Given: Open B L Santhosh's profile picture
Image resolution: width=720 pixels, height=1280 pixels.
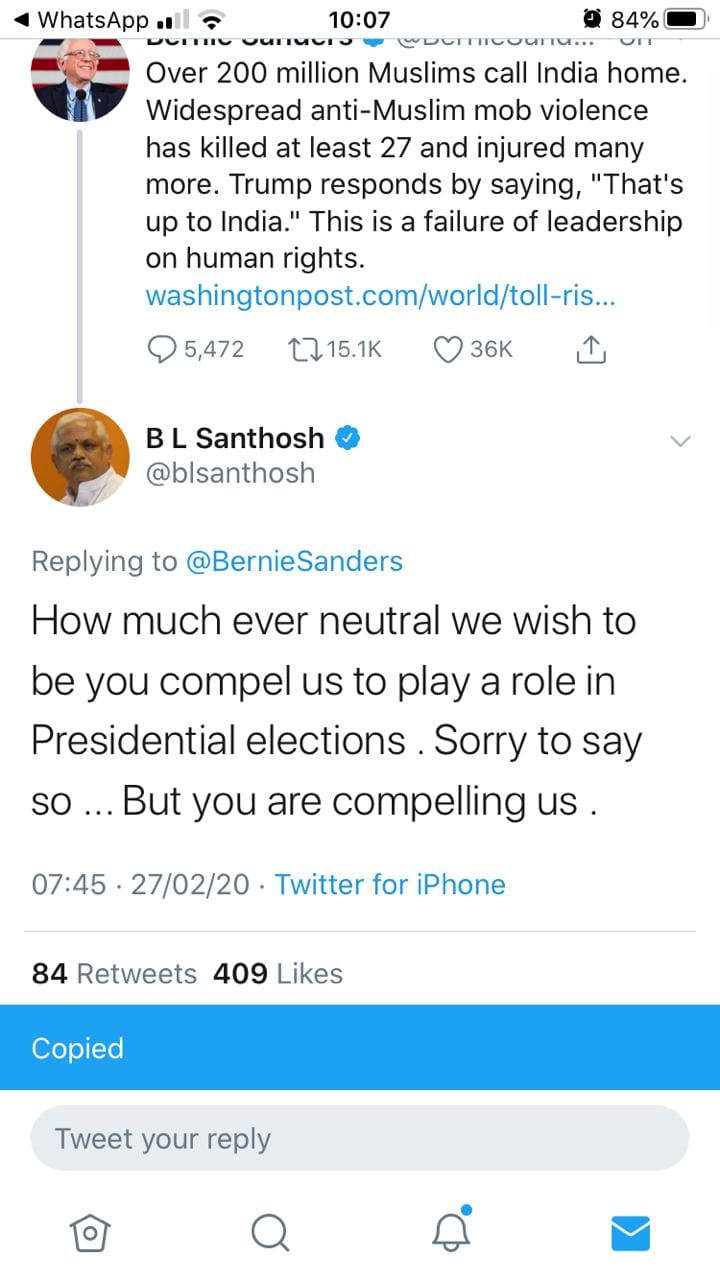Looking at the screenshot, I should pos(80,457).
